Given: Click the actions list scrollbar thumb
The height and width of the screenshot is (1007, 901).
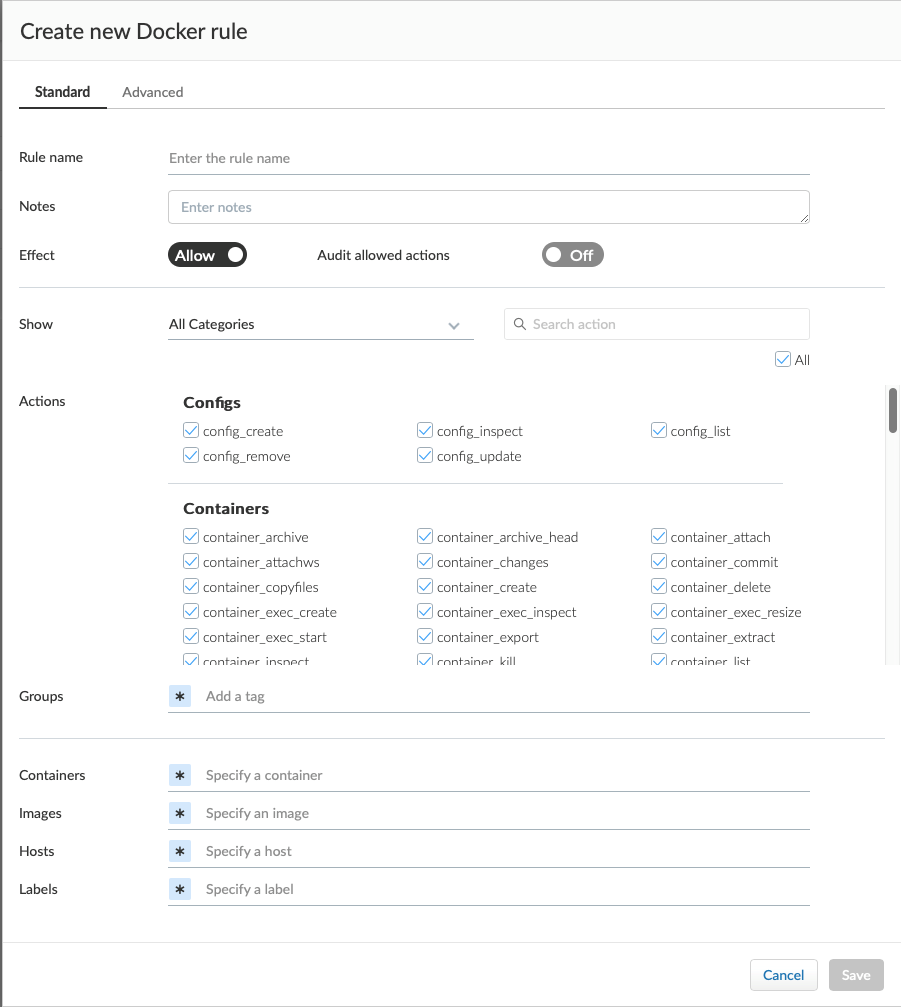Looking at the screenshot, I should coord(893,410).
